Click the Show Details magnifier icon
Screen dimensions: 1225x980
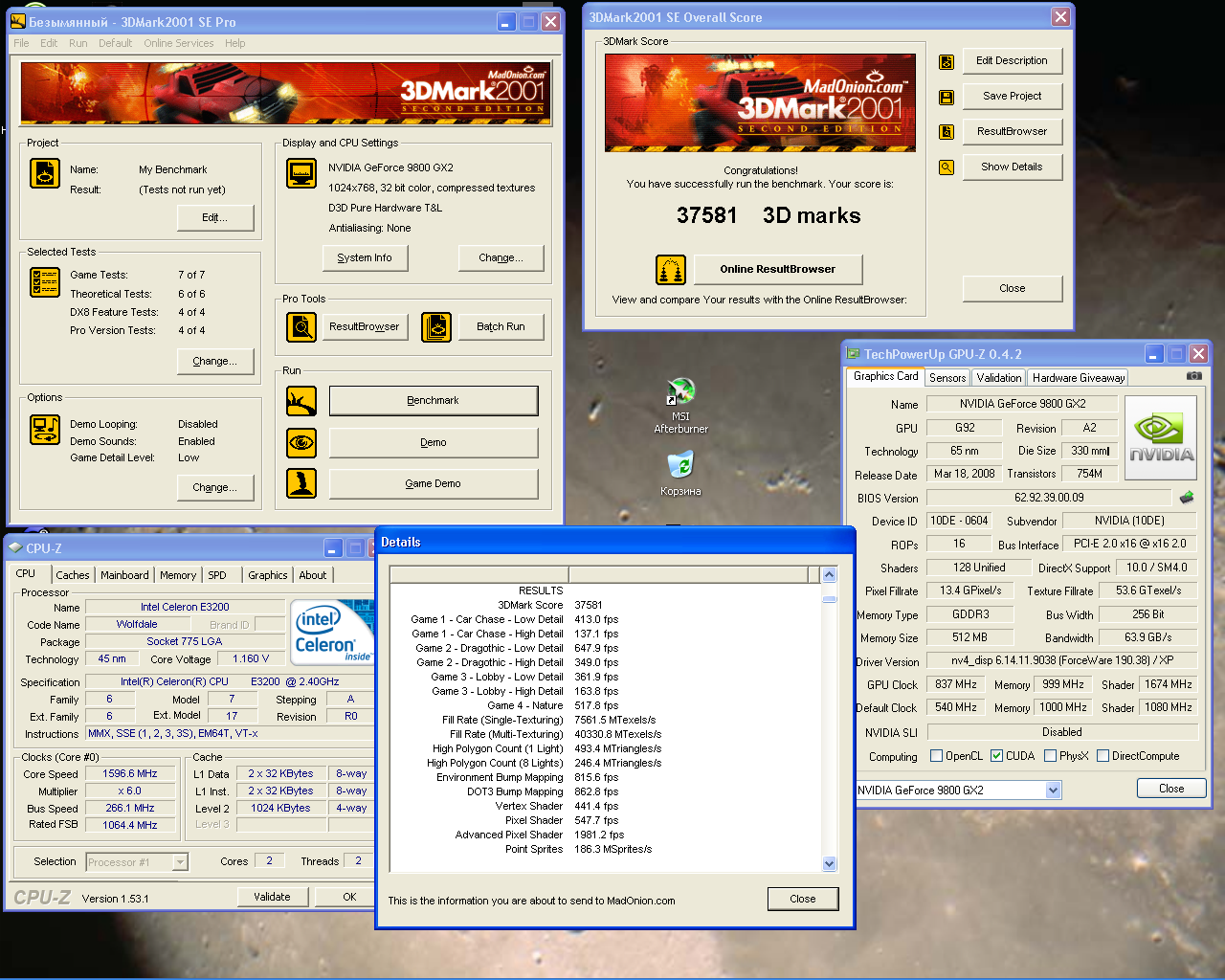[x=947, y=167]
